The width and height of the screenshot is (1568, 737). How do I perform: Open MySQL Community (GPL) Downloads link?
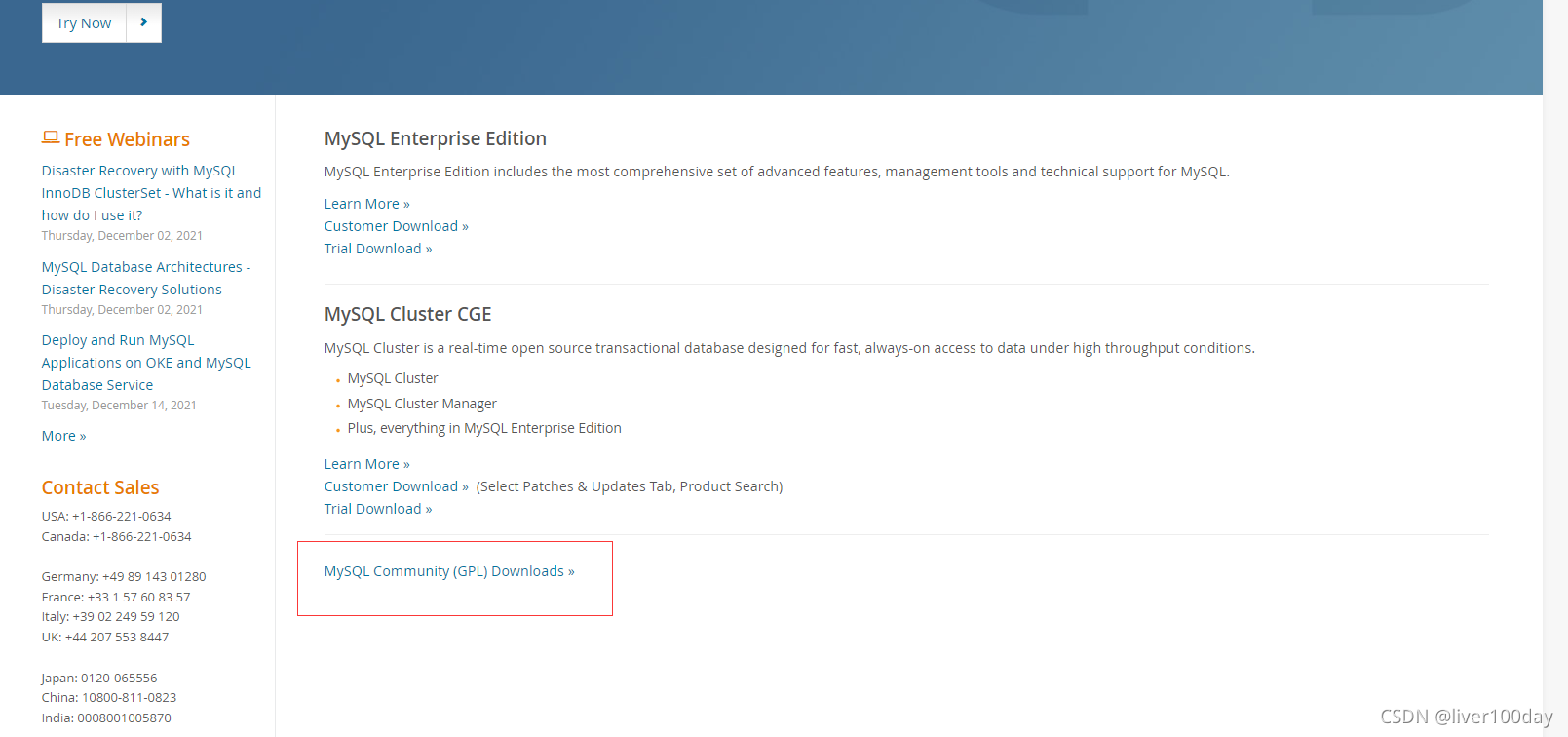pyautogui.click(x=449, y=571)
